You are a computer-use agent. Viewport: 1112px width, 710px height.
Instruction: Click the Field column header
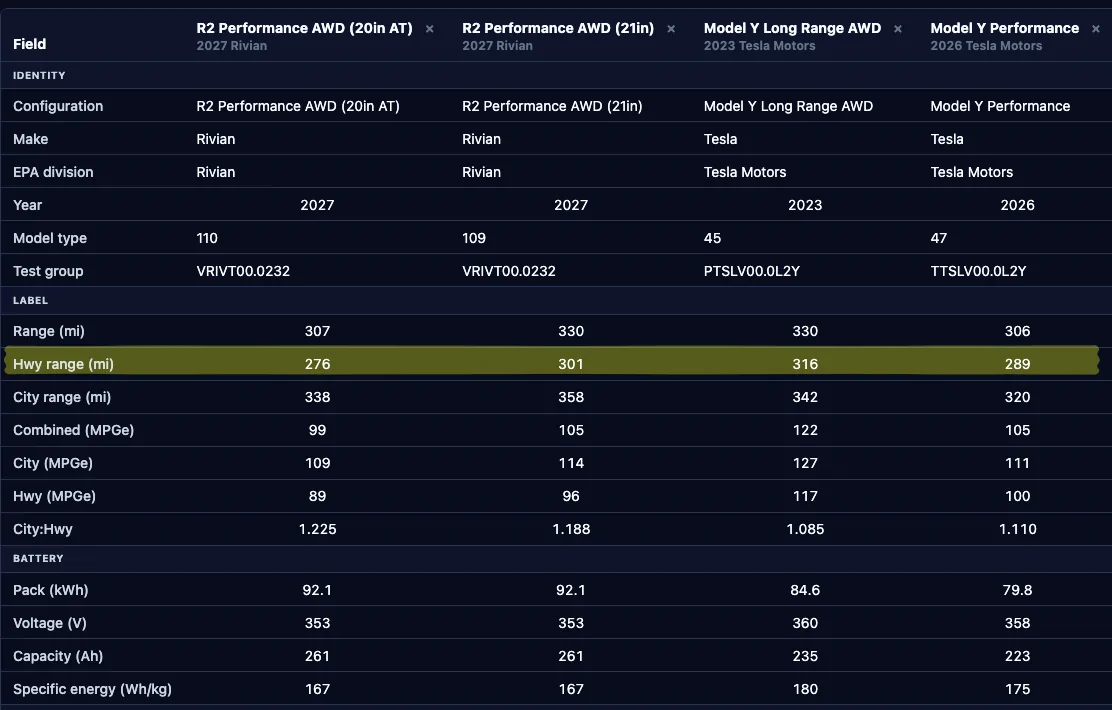point(30,44)
